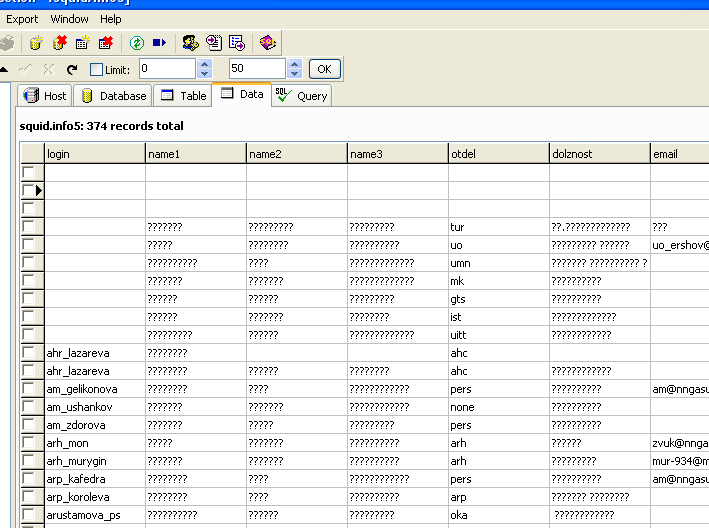Tick the row selector for arp_koroleva
The width and height of the screenshot is (709, 528).
tap(28, 497)
